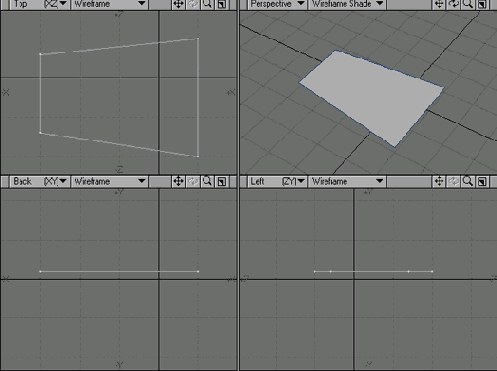Click the pan icon in Top viewport

tap(179, 4)
